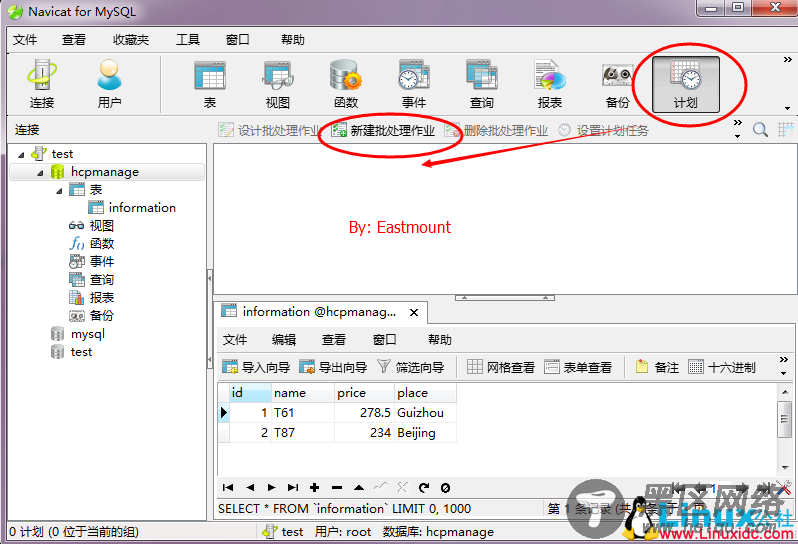The height and width of the screenshot is (544, 798).
Task: Open the 文件 menu in main menubar
Action: coord(25,40)
